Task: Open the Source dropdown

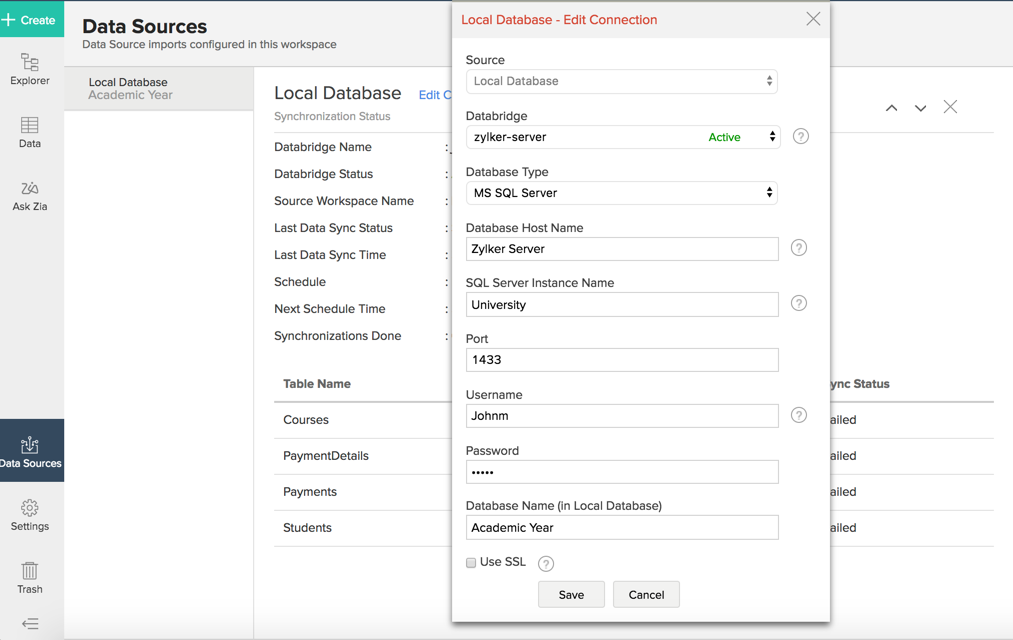Action: pyautogui.click(x=621, y=81)
